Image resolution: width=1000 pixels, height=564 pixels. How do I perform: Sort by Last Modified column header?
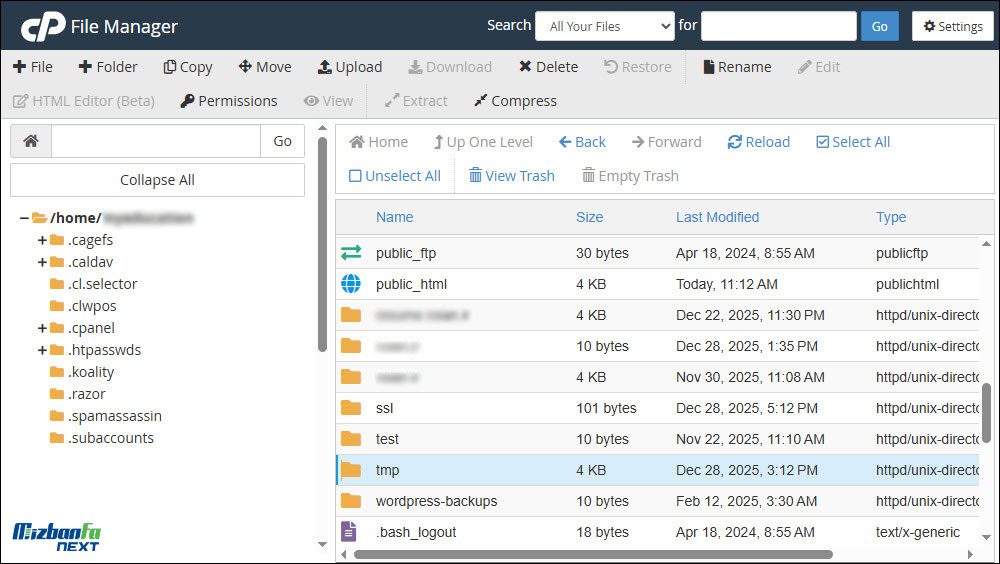coord(717,217)
